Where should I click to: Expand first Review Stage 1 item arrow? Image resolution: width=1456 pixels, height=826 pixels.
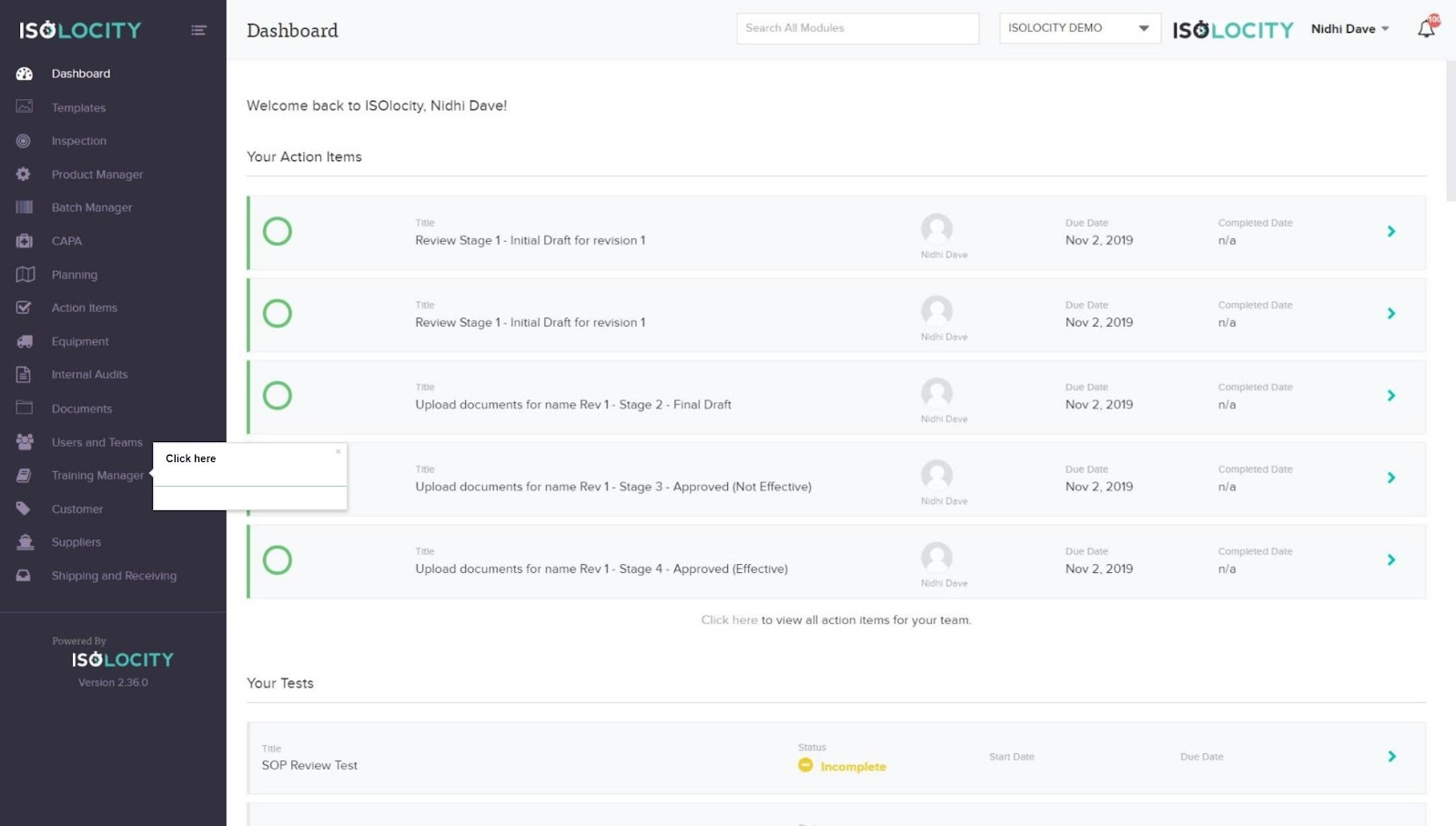pyautogui.click(x=1390, y=231)
